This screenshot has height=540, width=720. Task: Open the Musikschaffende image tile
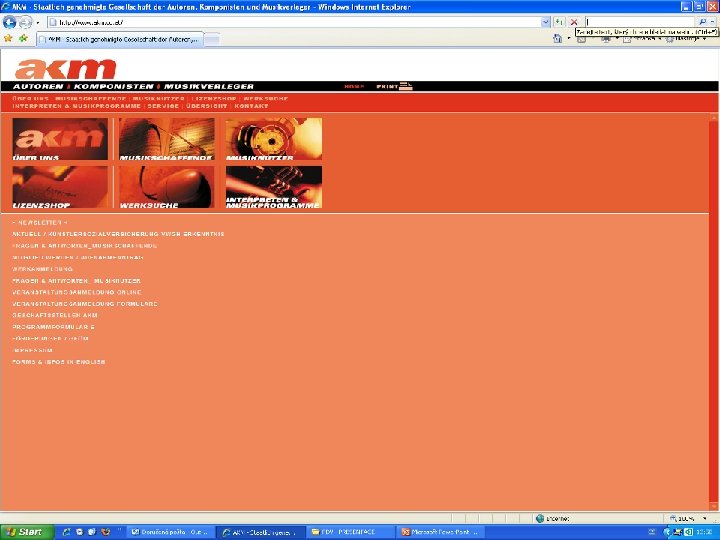(x=167, y=139)
